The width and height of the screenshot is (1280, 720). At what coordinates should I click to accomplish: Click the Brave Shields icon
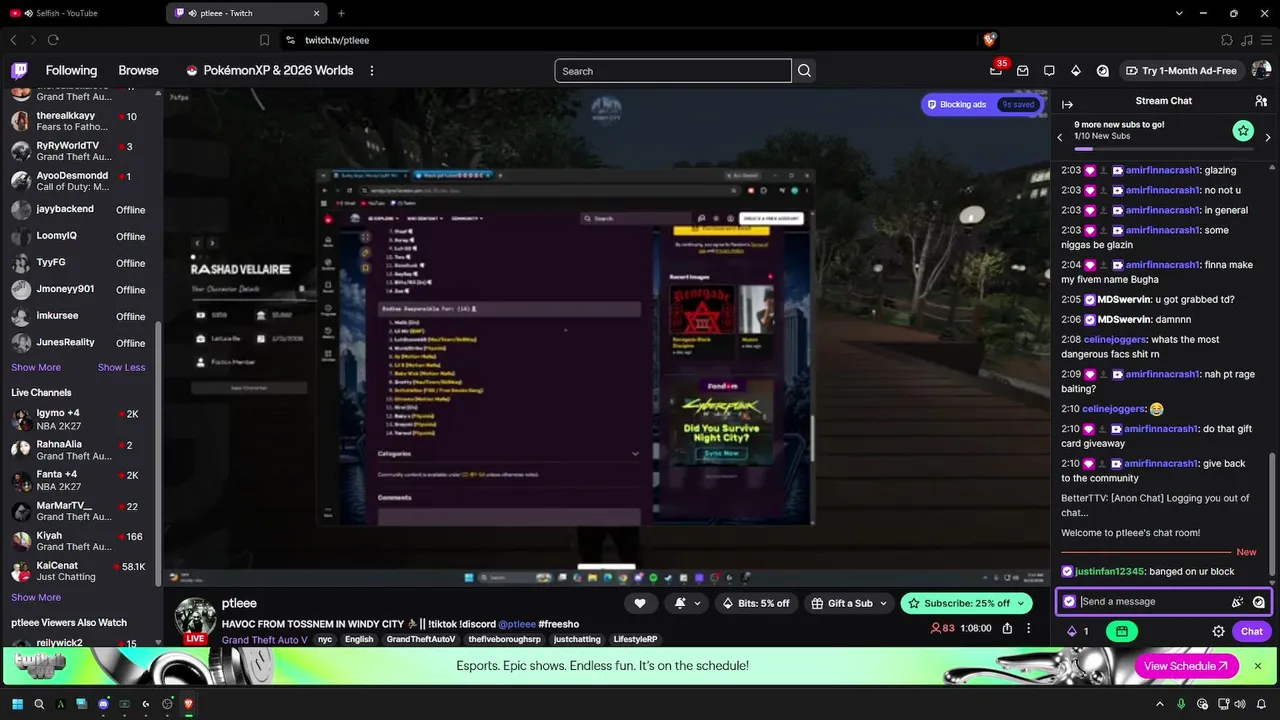989,40
